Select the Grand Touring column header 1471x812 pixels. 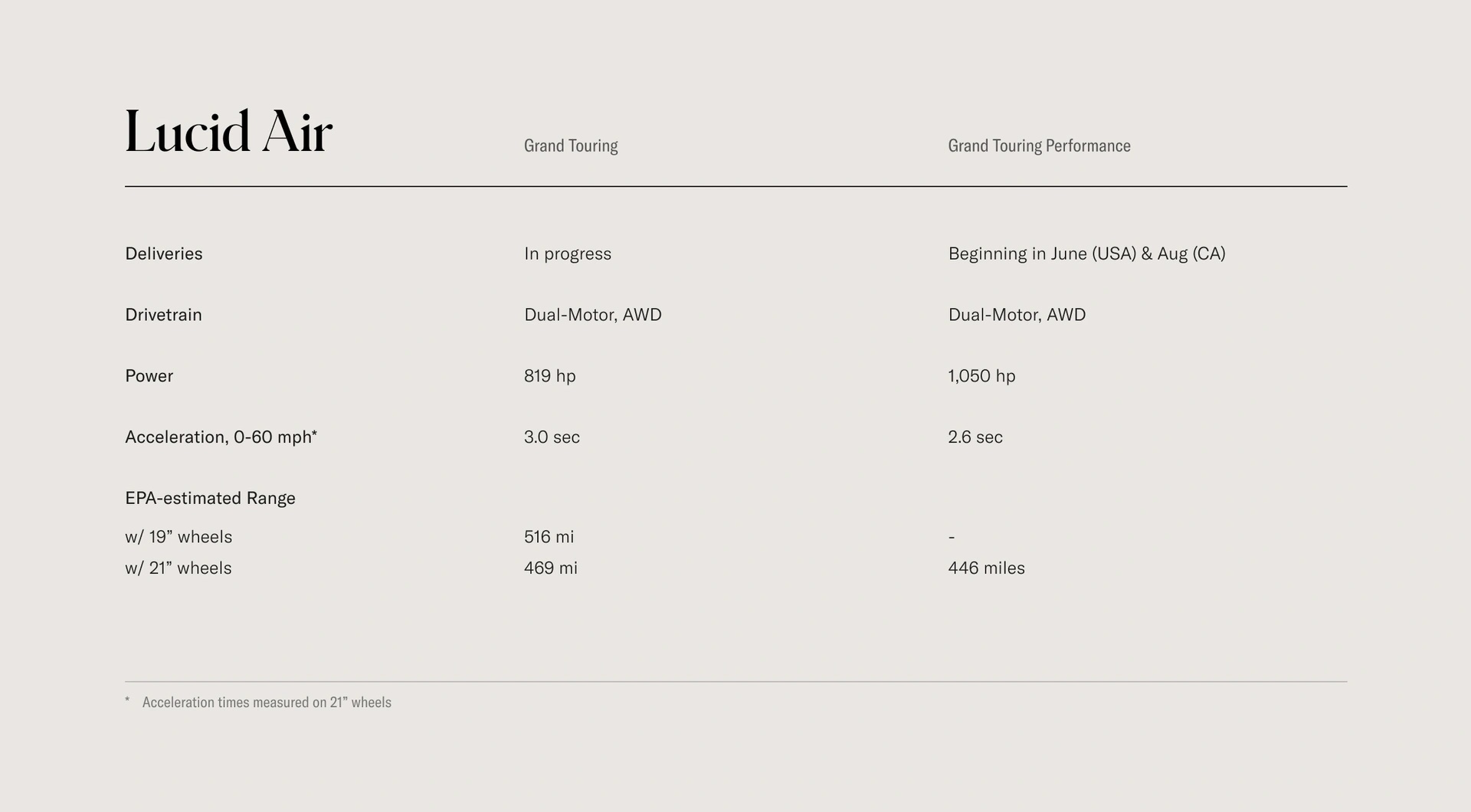[x=571, y=146]
